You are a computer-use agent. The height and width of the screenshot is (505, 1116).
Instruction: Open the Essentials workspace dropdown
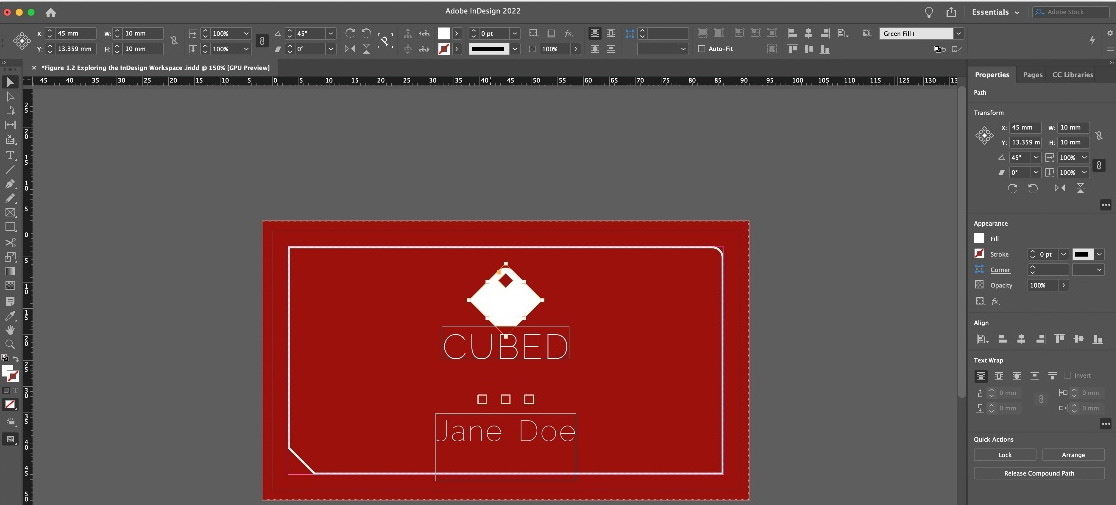996,13
